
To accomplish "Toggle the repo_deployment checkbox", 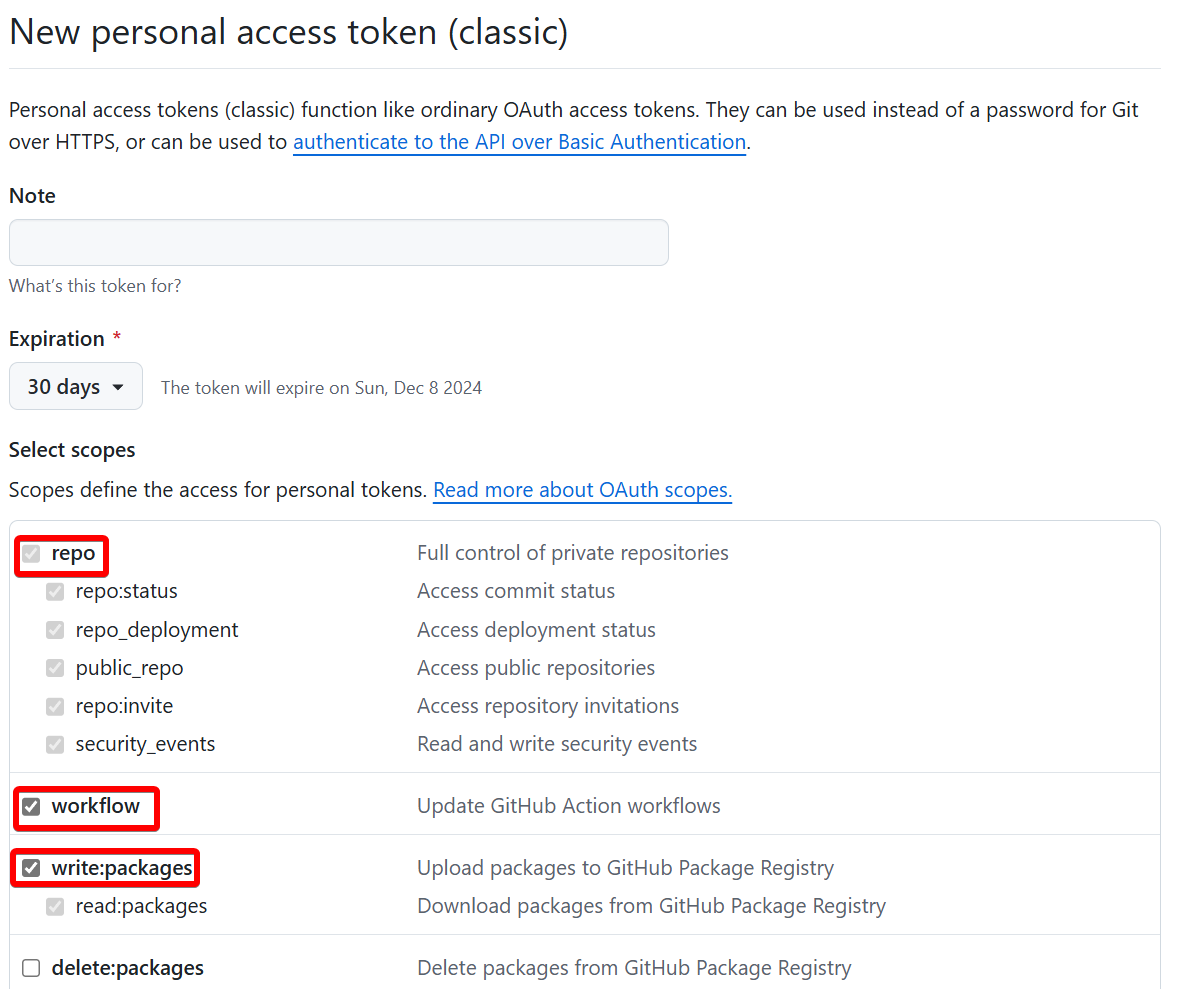I will [55, 631].
